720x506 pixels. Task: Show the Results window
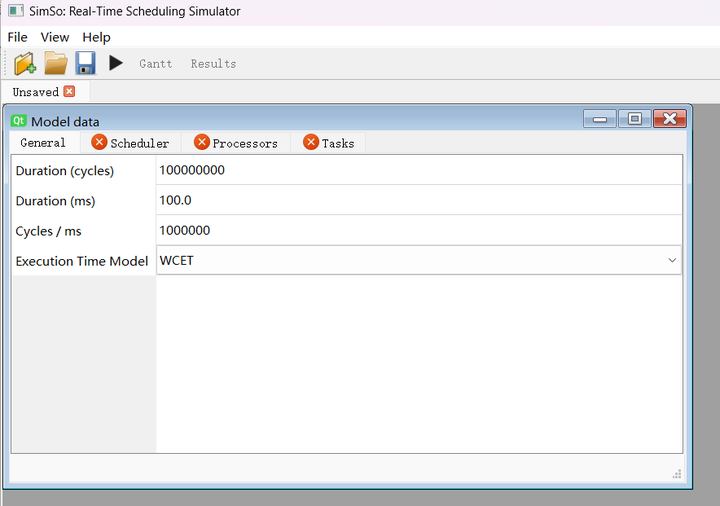(214, 64)
